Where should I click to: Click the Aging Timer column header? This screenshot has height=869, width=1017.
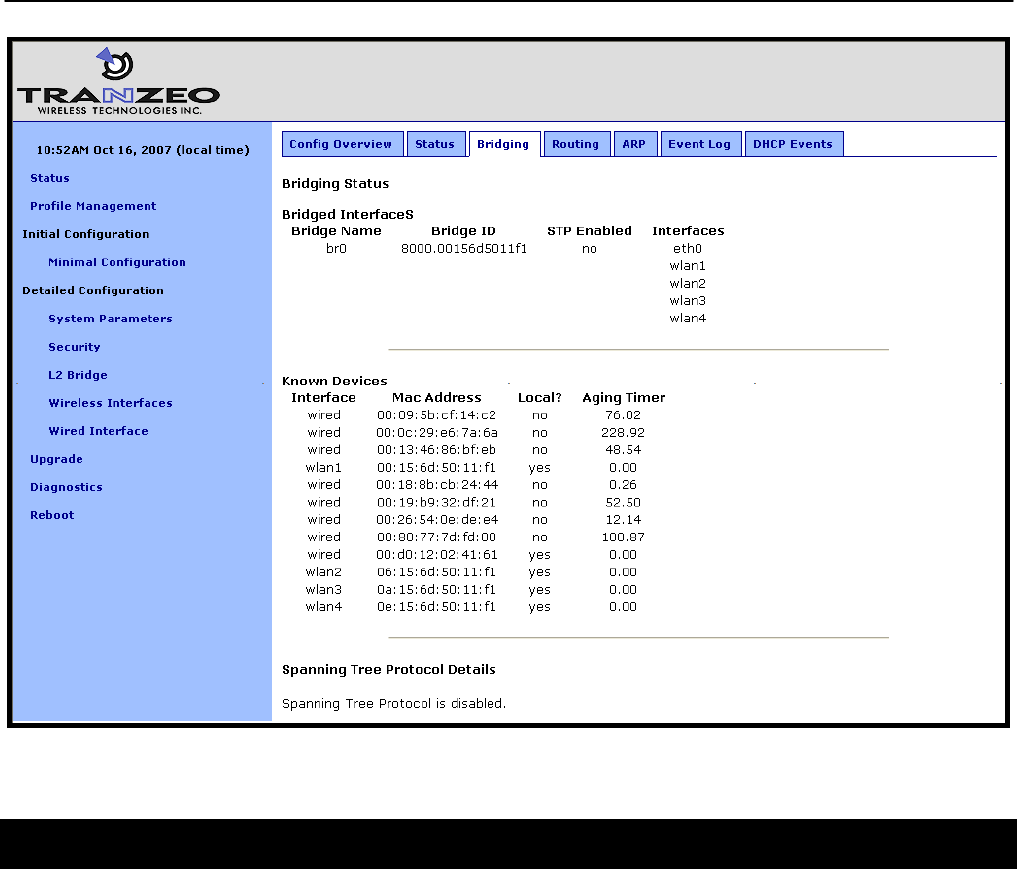[x=623, y=398]
